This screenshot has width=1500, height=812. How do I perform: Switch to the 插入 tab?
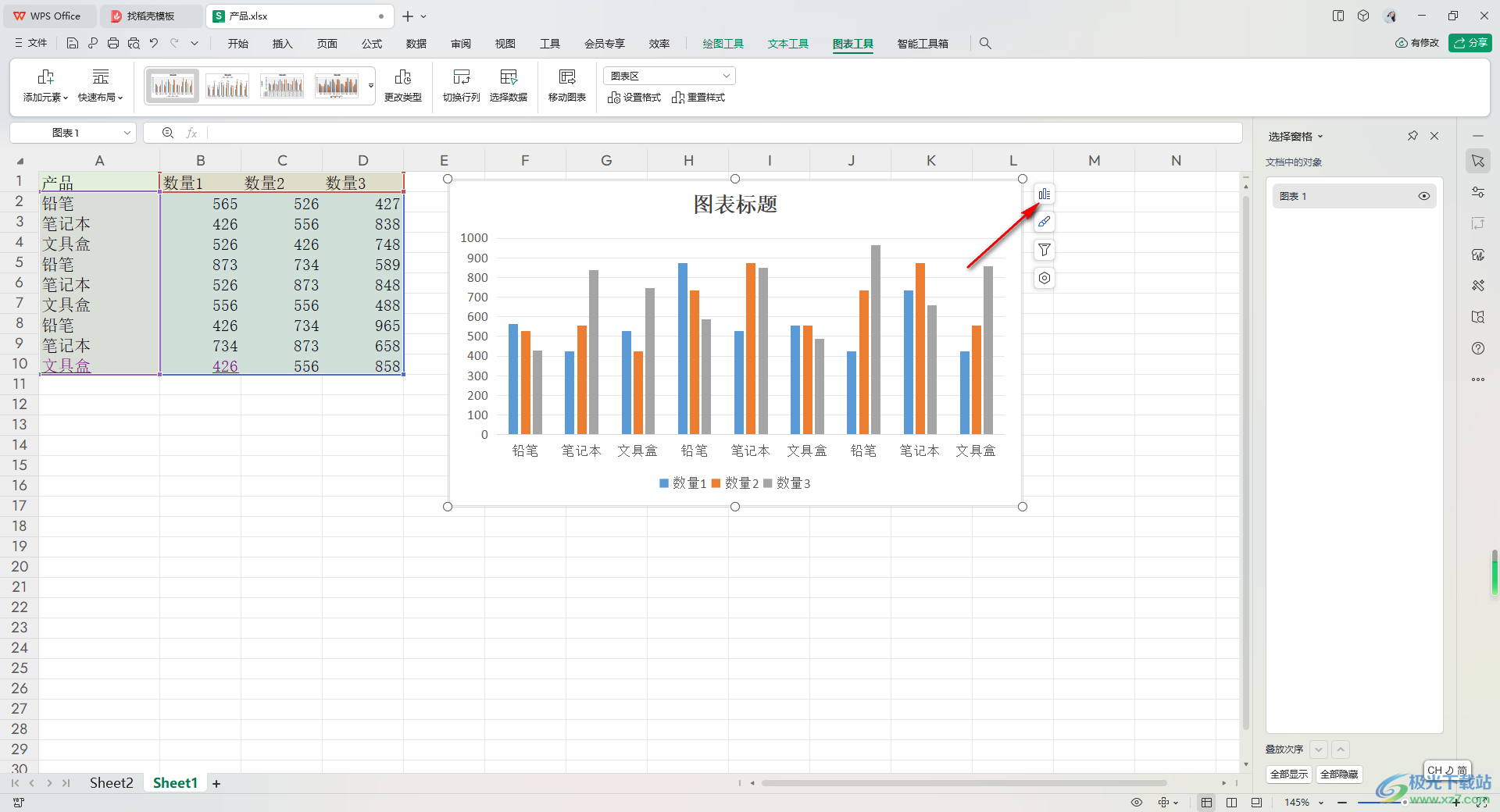pyautogui.click(x=283, y=44)
